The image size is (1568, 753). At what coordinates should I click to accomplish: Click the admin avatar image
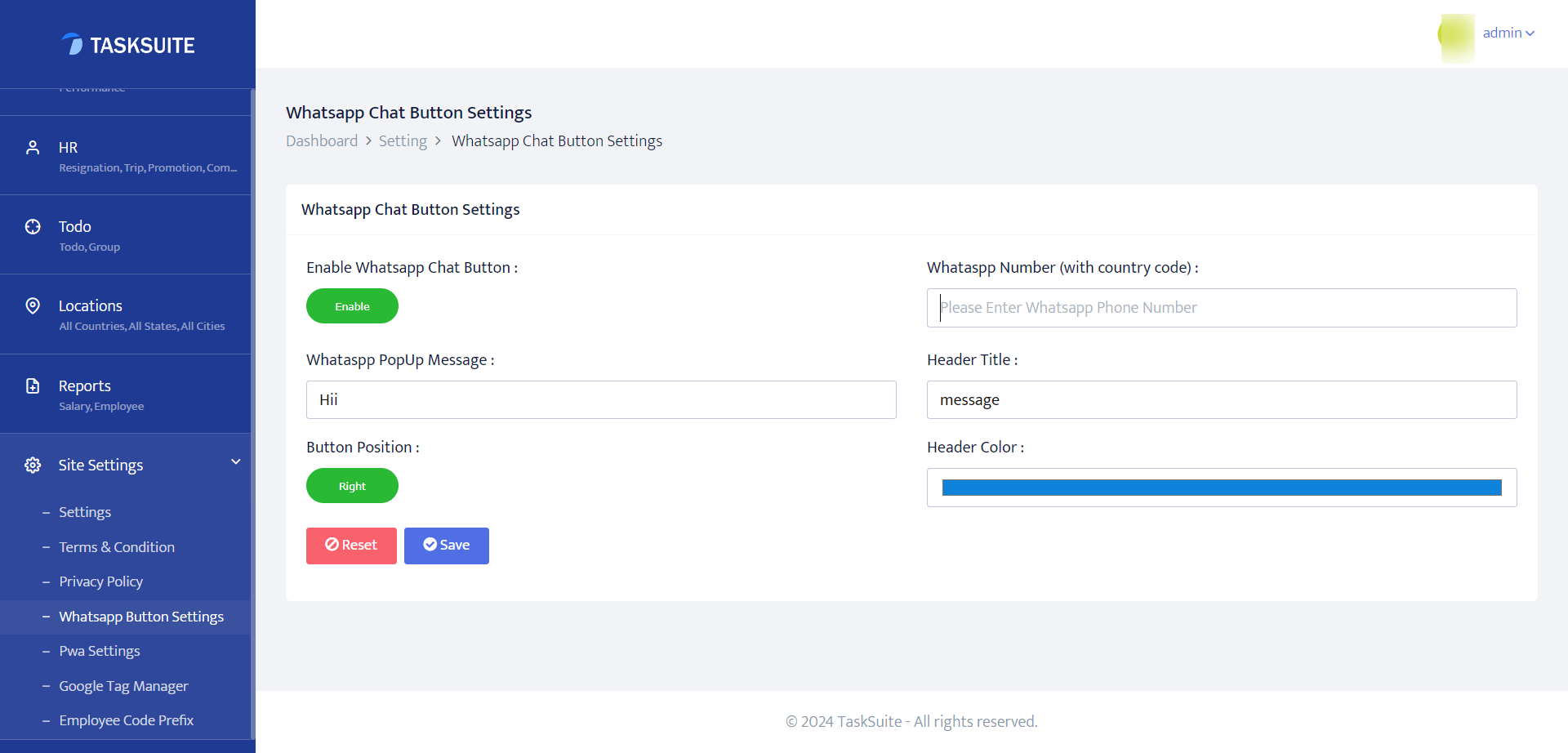[x=1457, y=35]
